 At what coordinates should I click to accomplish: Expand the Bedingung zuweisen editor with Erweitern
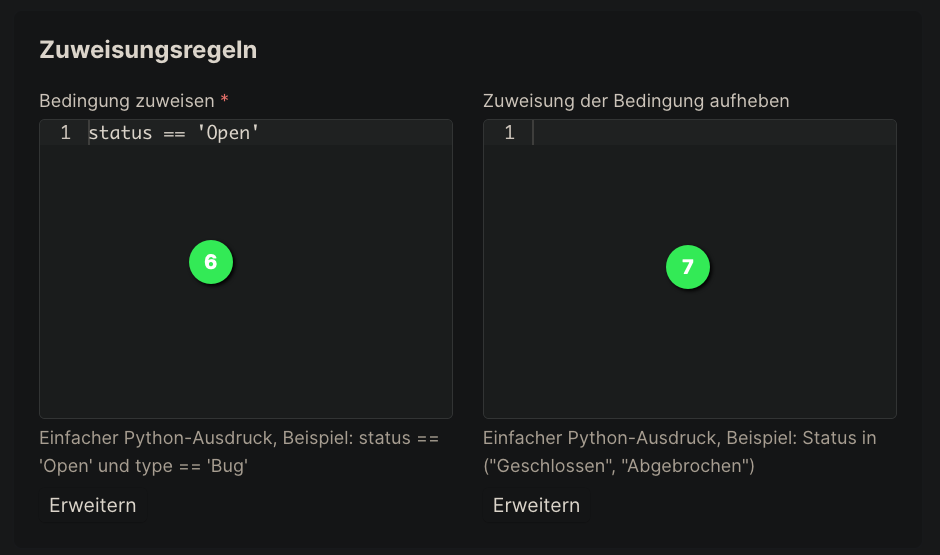pyautogui.click(x=93, y=505)
